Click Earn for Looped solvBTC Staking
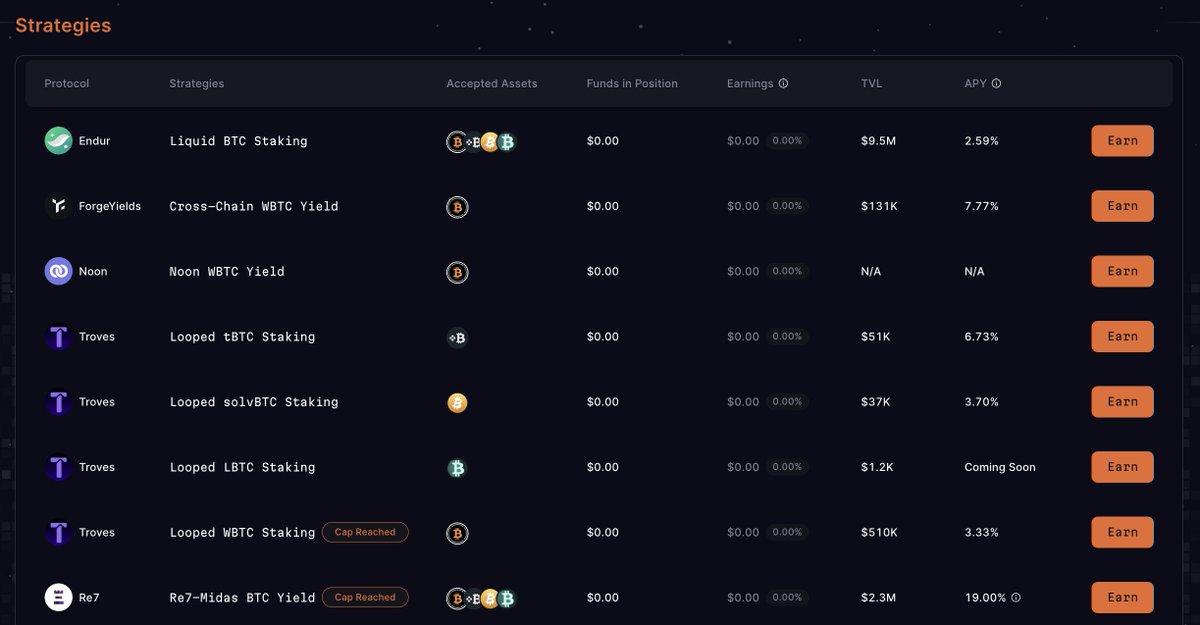This screenshot has width=1200, height=625. [1122, 402]
